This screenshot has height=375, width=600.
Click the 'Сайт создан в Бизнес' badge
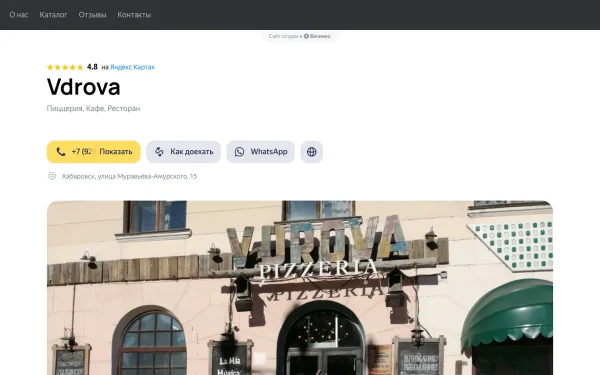300,36
